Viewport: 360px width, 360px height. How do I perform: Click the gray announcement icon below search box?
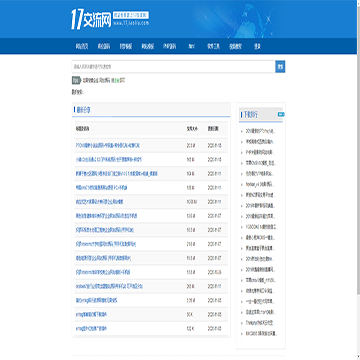point(76,80)
